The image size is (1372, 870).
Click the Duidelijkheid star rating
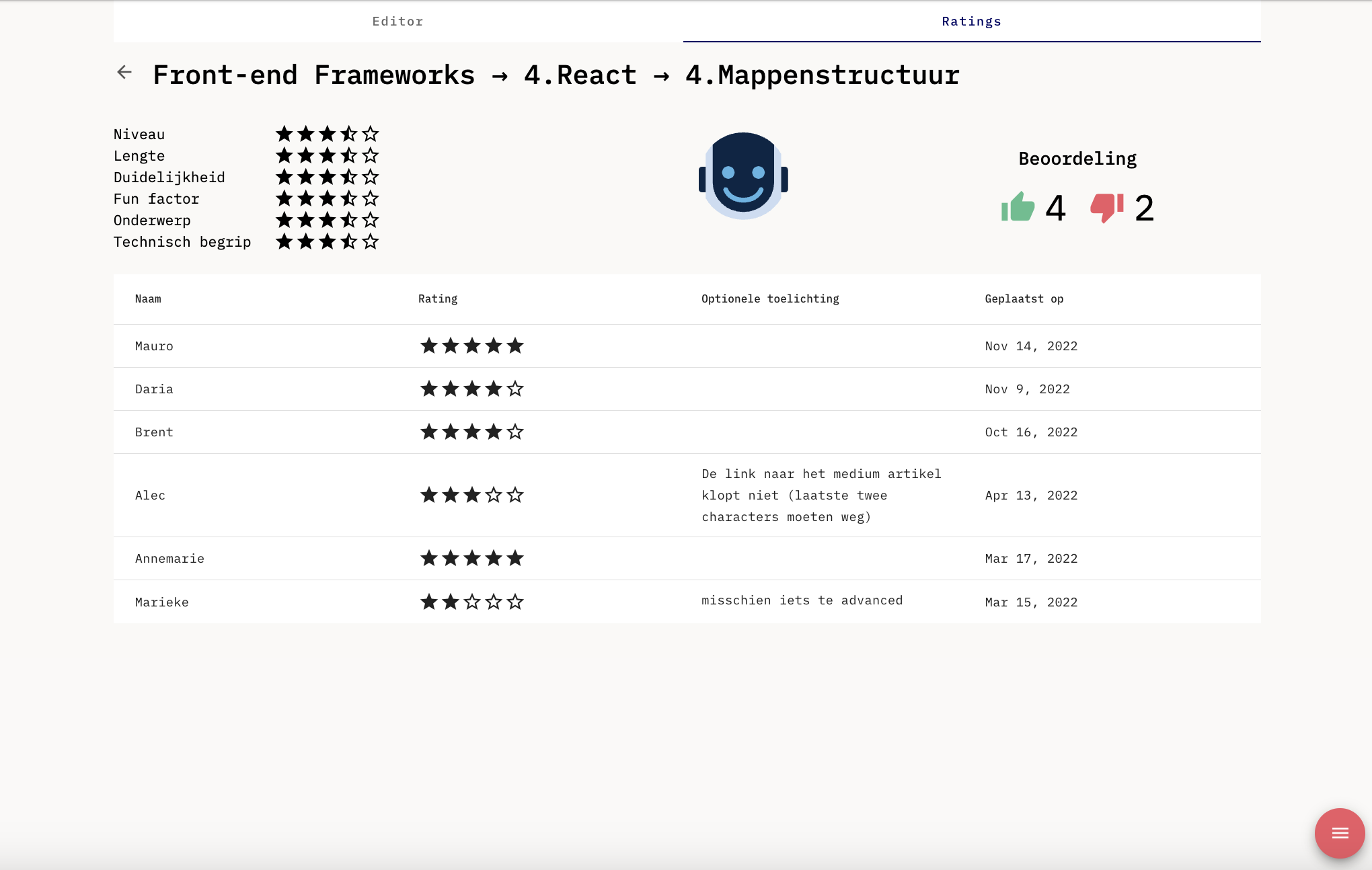click(328, 177)
